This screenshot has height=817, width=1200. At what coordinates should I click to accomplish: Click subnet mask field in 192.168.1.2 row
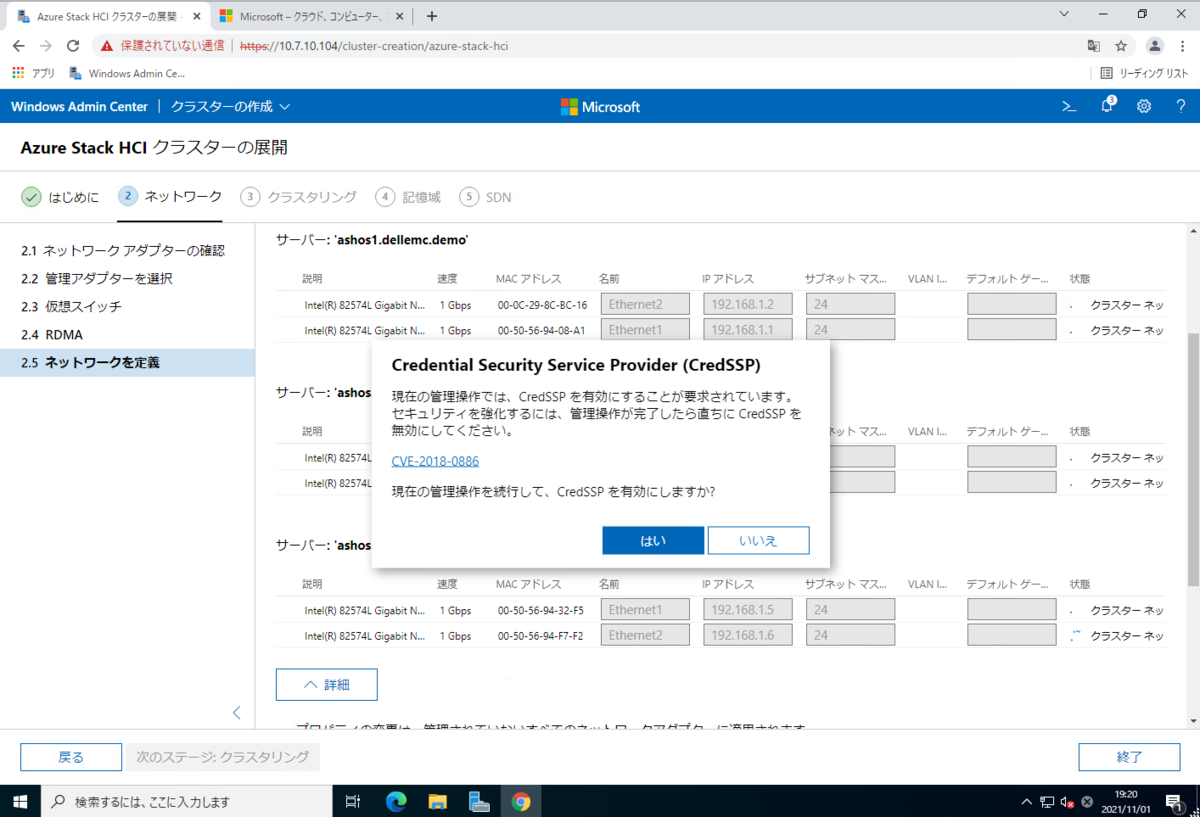point(850,304)
